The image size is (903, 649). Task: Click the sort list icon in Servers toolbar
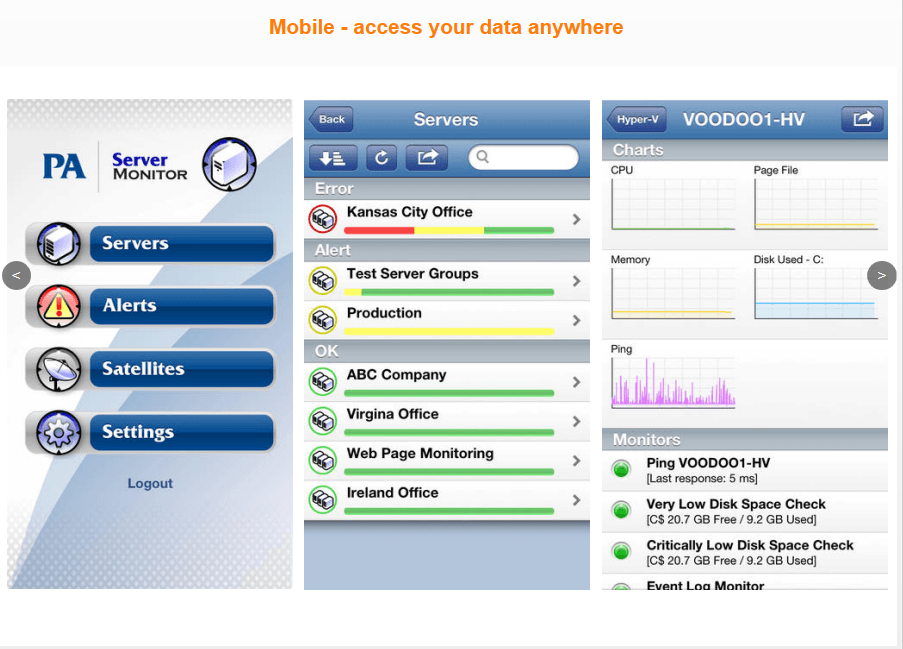click(x=333, y=158)
